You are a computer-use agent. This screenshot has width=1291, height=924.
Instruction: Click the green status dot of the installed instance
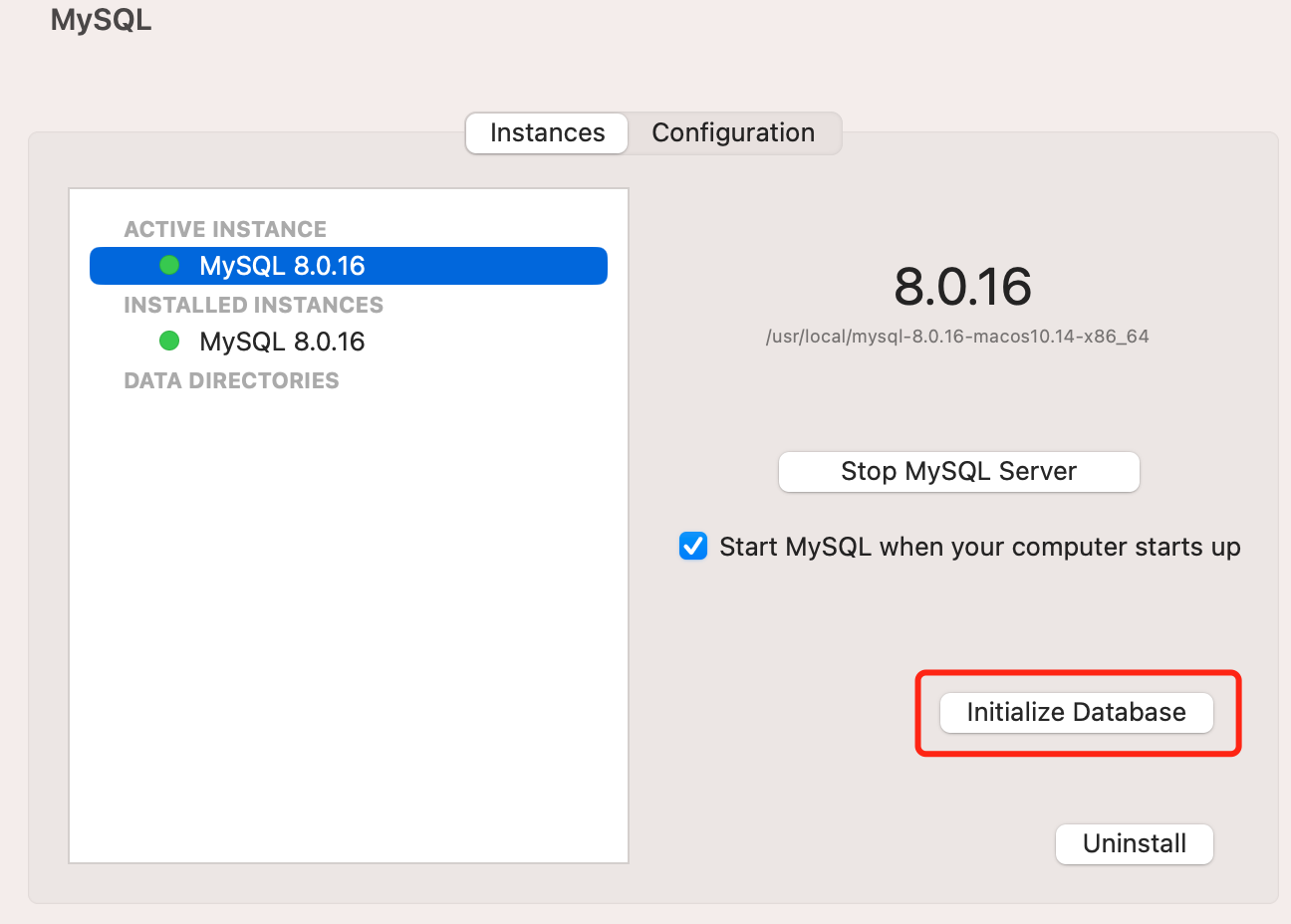coord(169,341)
